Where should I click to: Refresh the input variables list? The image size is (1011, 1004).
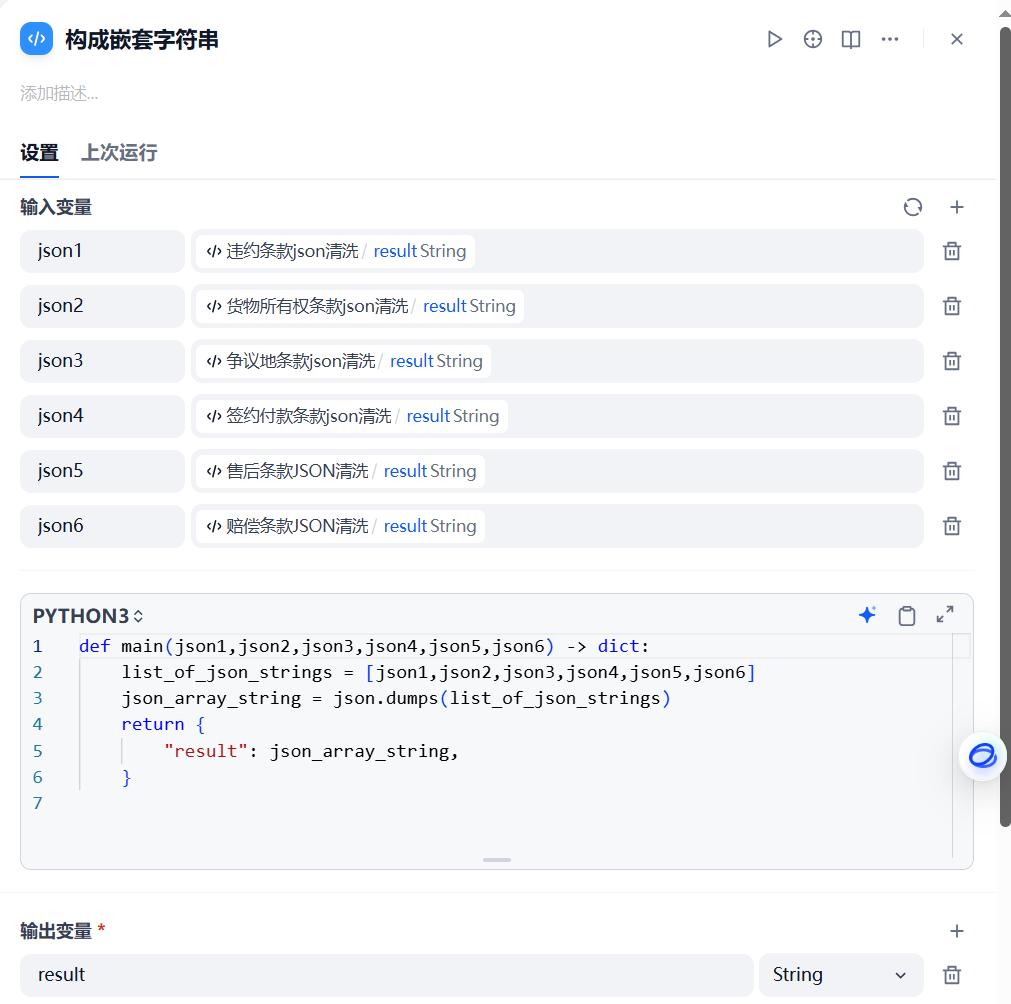pos(913,207)
